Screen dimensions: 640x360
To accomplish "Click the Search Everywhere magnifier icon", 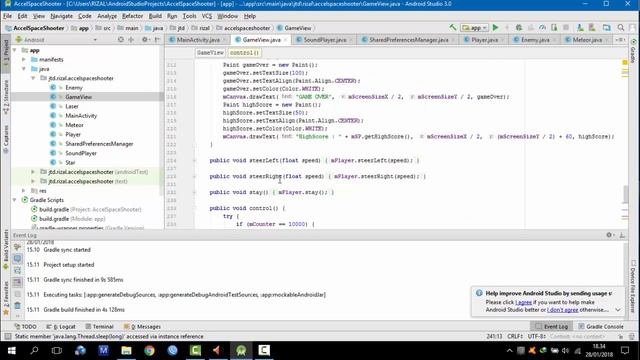I will click(621, 28).
